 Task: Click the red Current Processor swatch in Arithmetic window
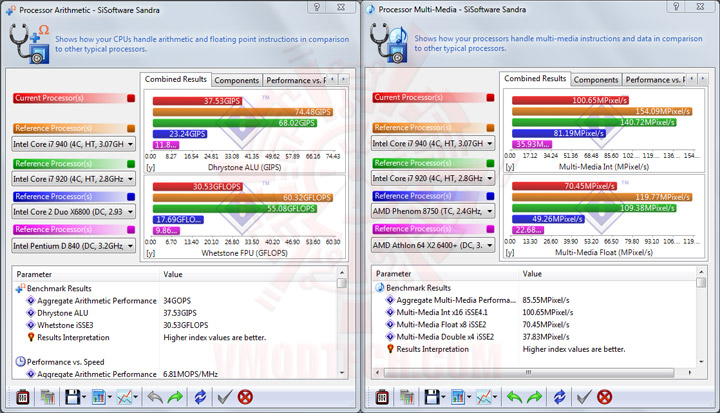click(131, 98)
